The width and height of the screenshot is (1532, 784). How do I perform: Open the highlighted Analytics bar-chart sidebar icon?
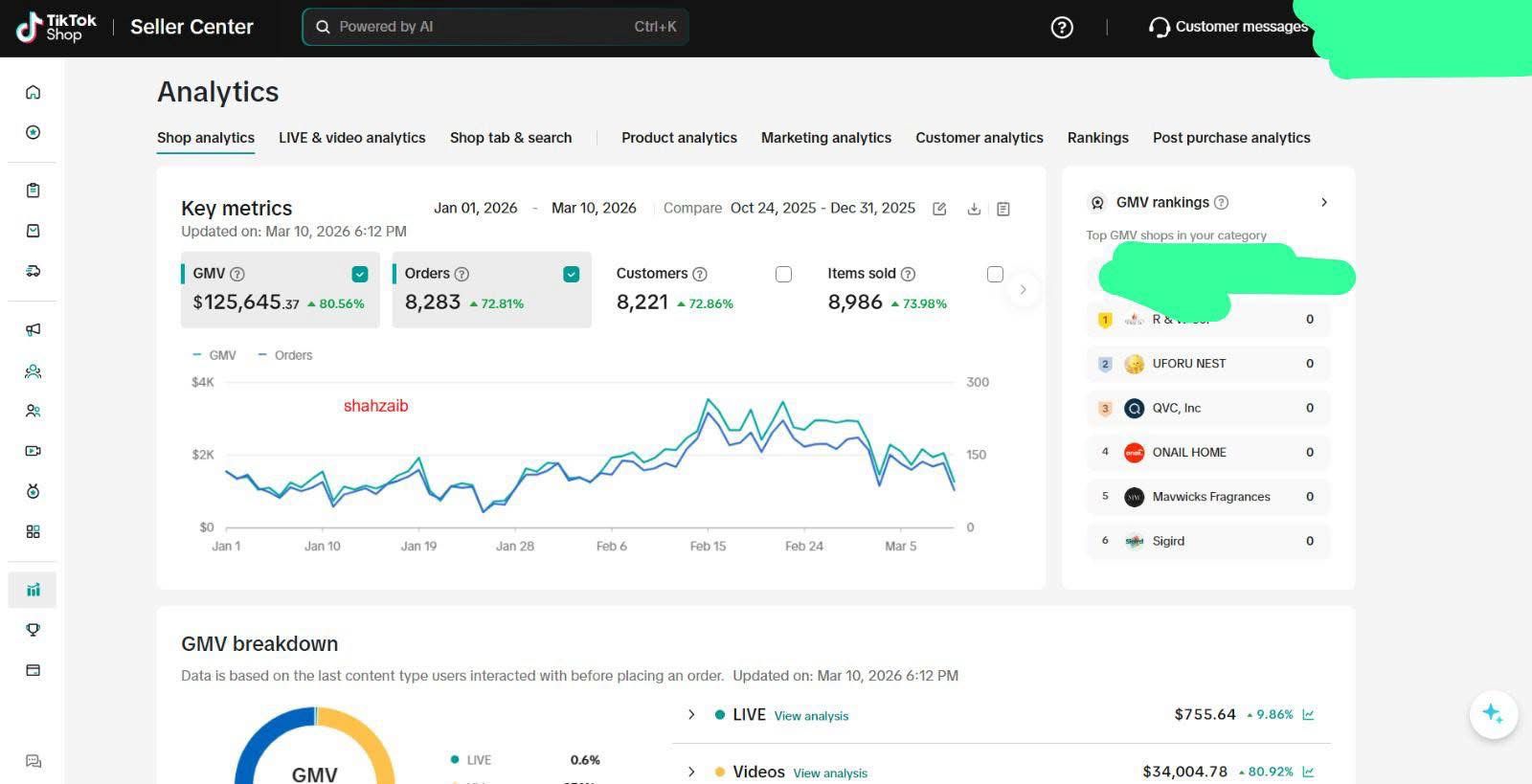pos(33,590)
